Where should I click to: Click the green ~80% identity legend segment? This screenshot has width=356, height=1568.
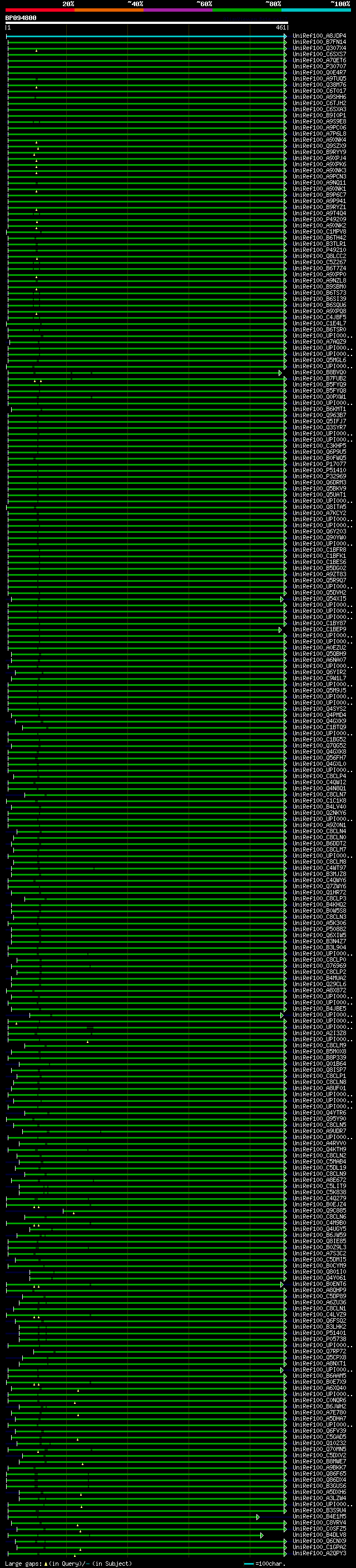(247, 10)
